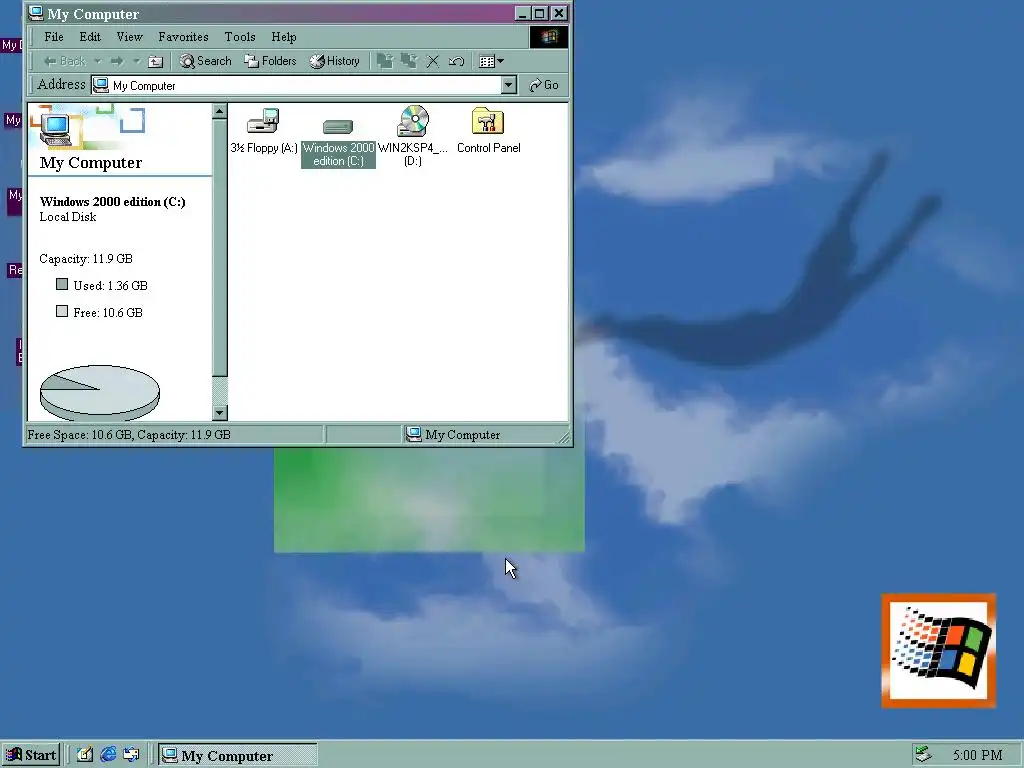
Task: Click the Copy To toolbar icon
Action: pyautogui.click(x=409, y=61)
